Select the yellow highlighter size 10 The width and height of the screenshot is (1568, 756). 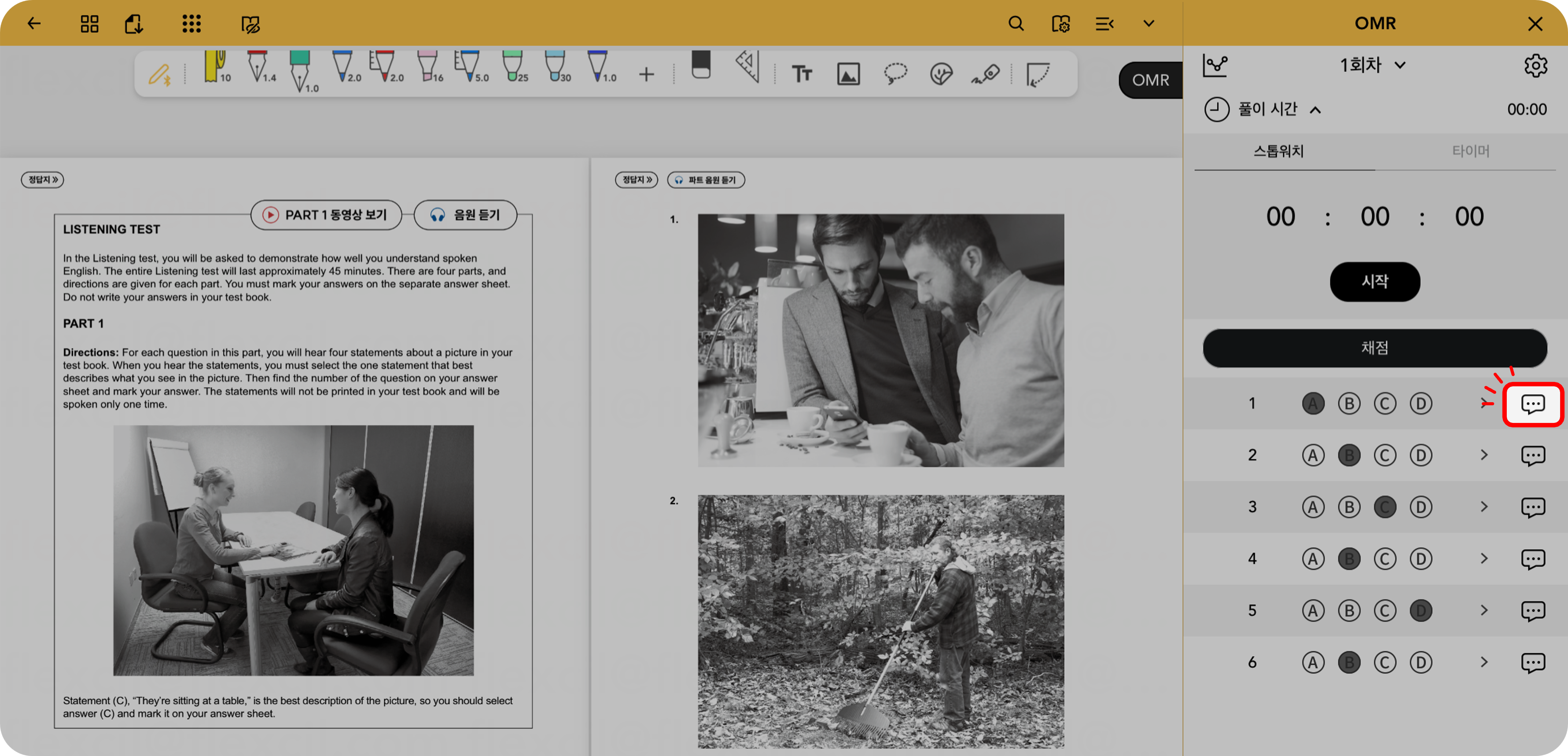[x=217, y=67]
